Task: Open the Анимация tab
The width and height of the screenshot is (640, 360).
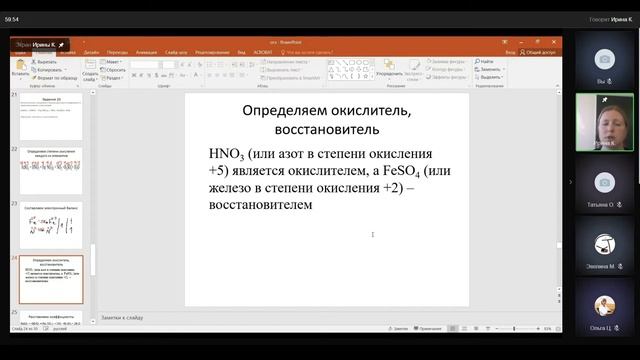Action: [147, 52]
